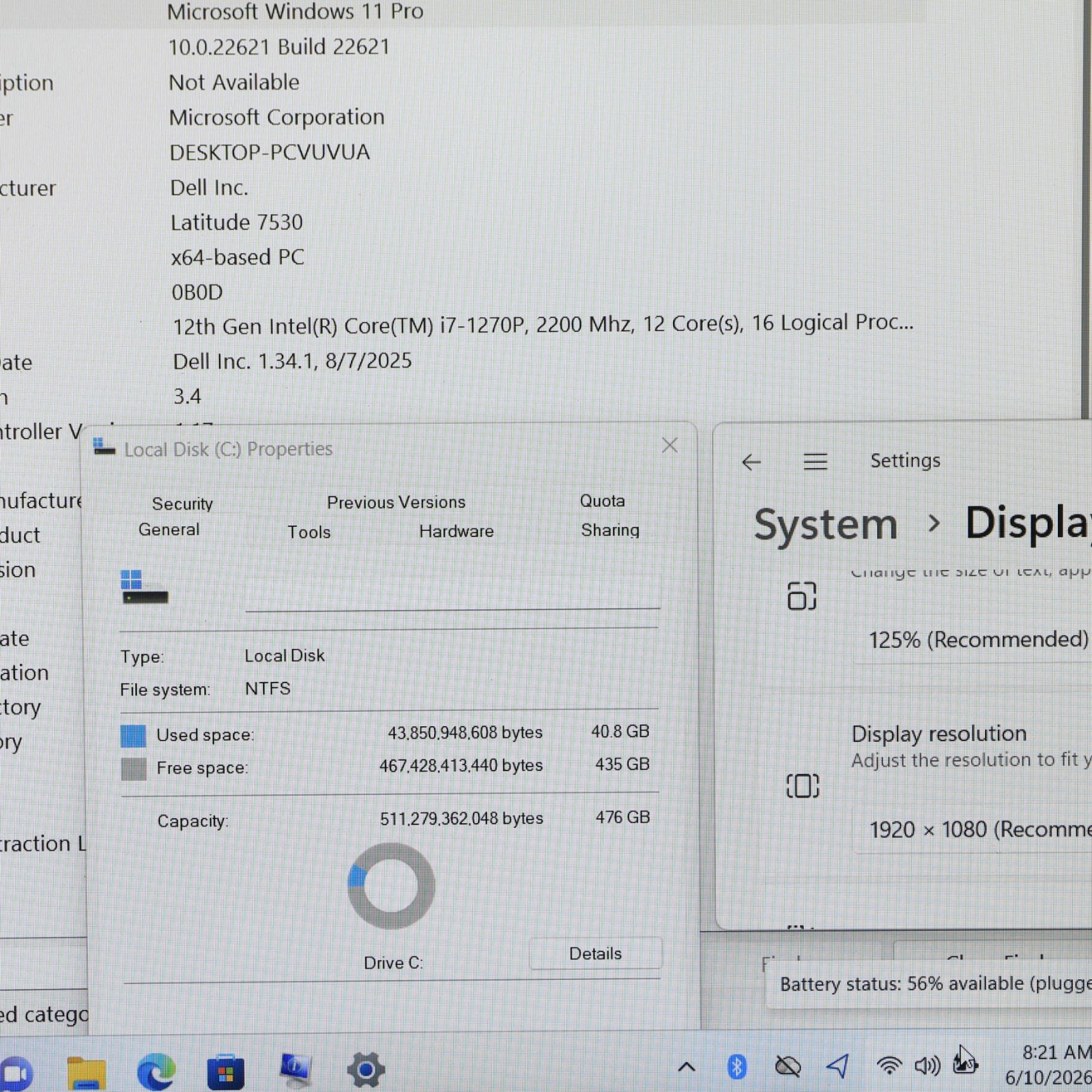The height and width of the screenshot is (1092, 1092).
Task: Click the Properties title bar drive icon
Action: pyautogui.click(x=104, y=446)
